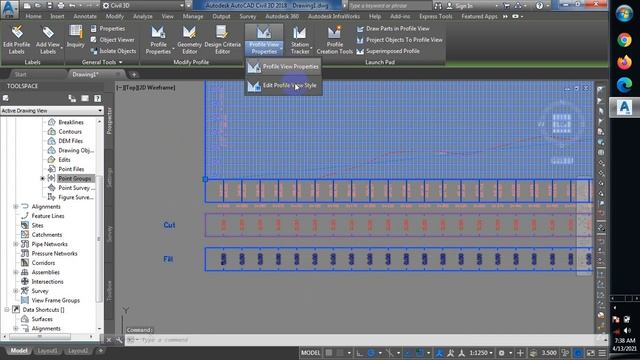Open Google Chrome from taskbar
The image size is (640, 360).
[624, 40]
